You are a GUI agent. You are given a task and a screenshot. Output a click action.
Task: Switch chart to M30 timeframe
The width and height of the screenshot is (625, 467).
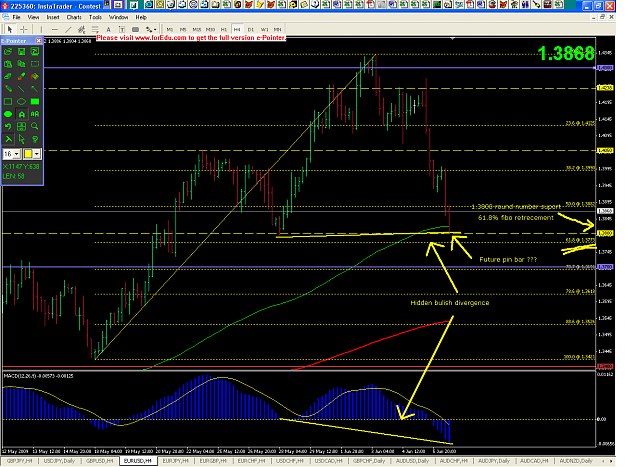point(210,29)
